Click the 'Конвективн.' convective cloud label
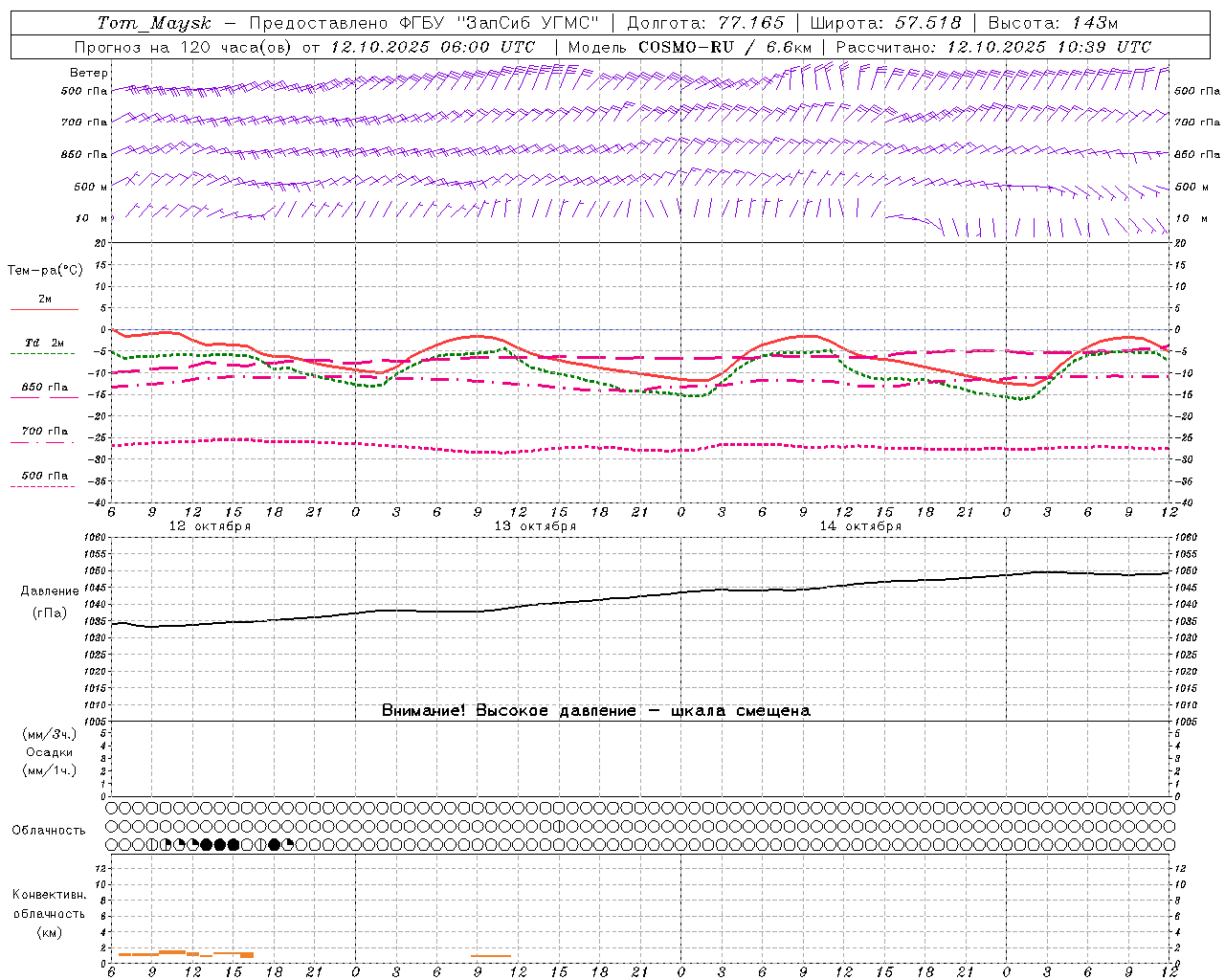 click(x=49, y=895)
